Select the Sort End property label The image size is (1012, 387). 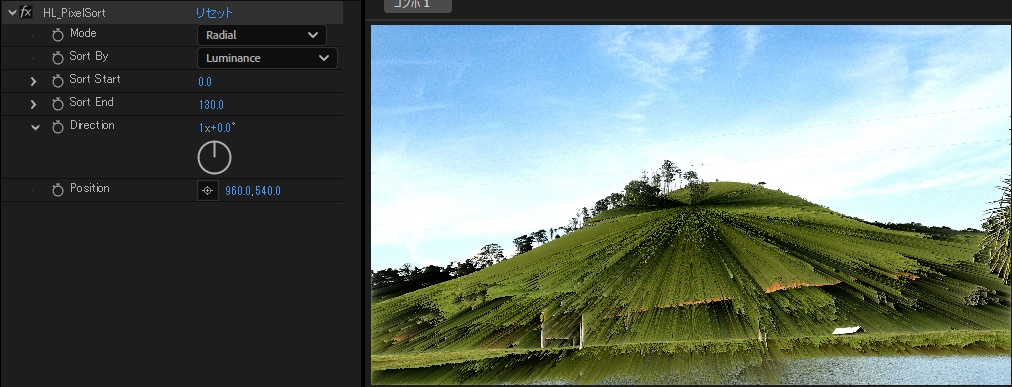[91, 102]
